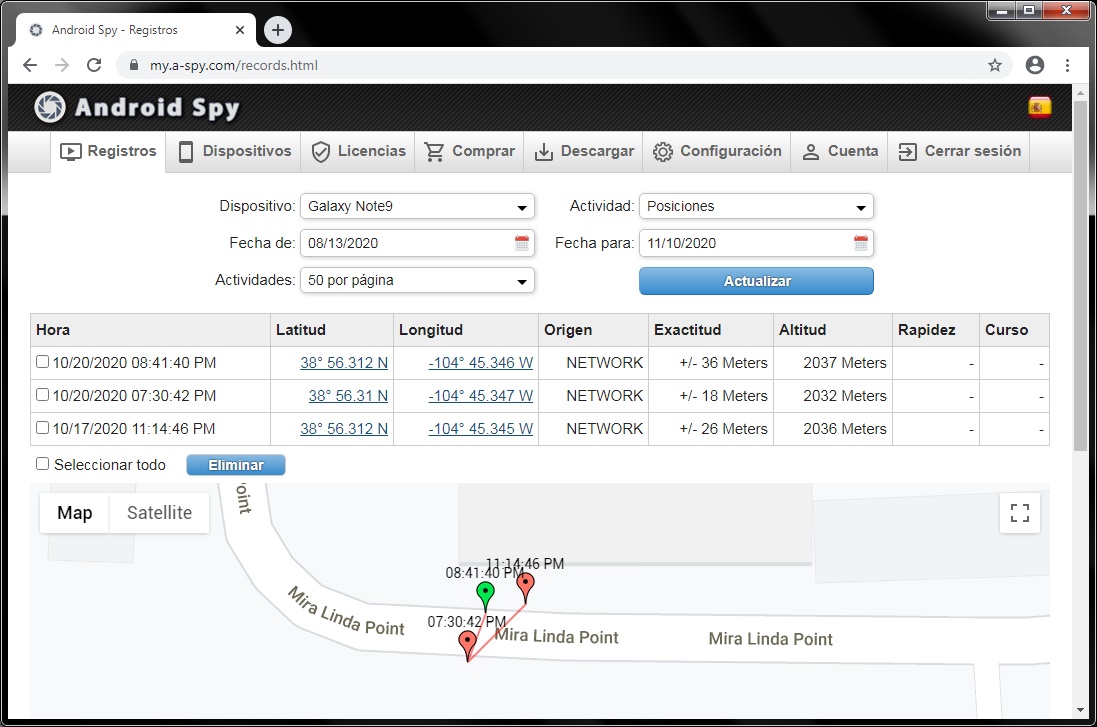
Task: Tick the Seleccionar todo checkbox
Action: pyautogui.click(x=43, y=464)
